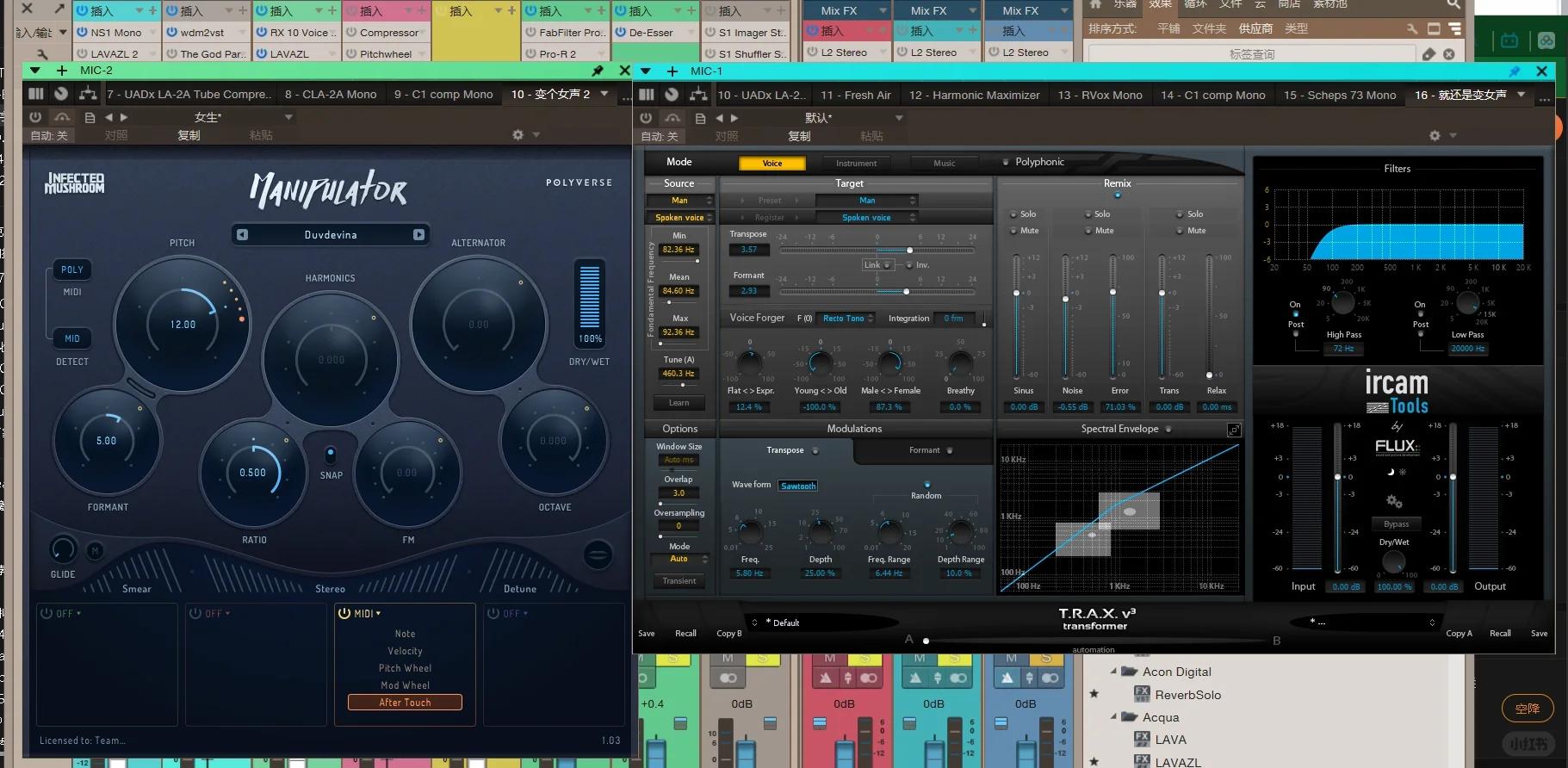This screenshot has width=1568, height=768.
Task: Click the Spectral Envelope enlarge icon
Action: [x=1233, y=430]
